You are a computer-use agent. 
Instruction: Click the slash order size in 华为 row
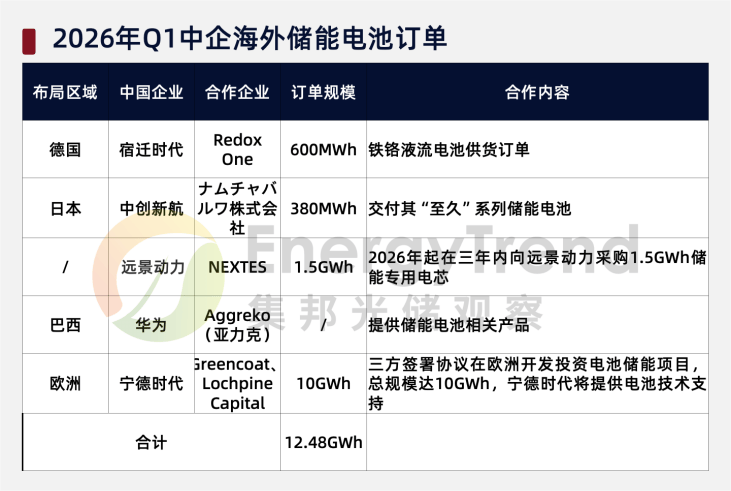click(x=324, y=325)
